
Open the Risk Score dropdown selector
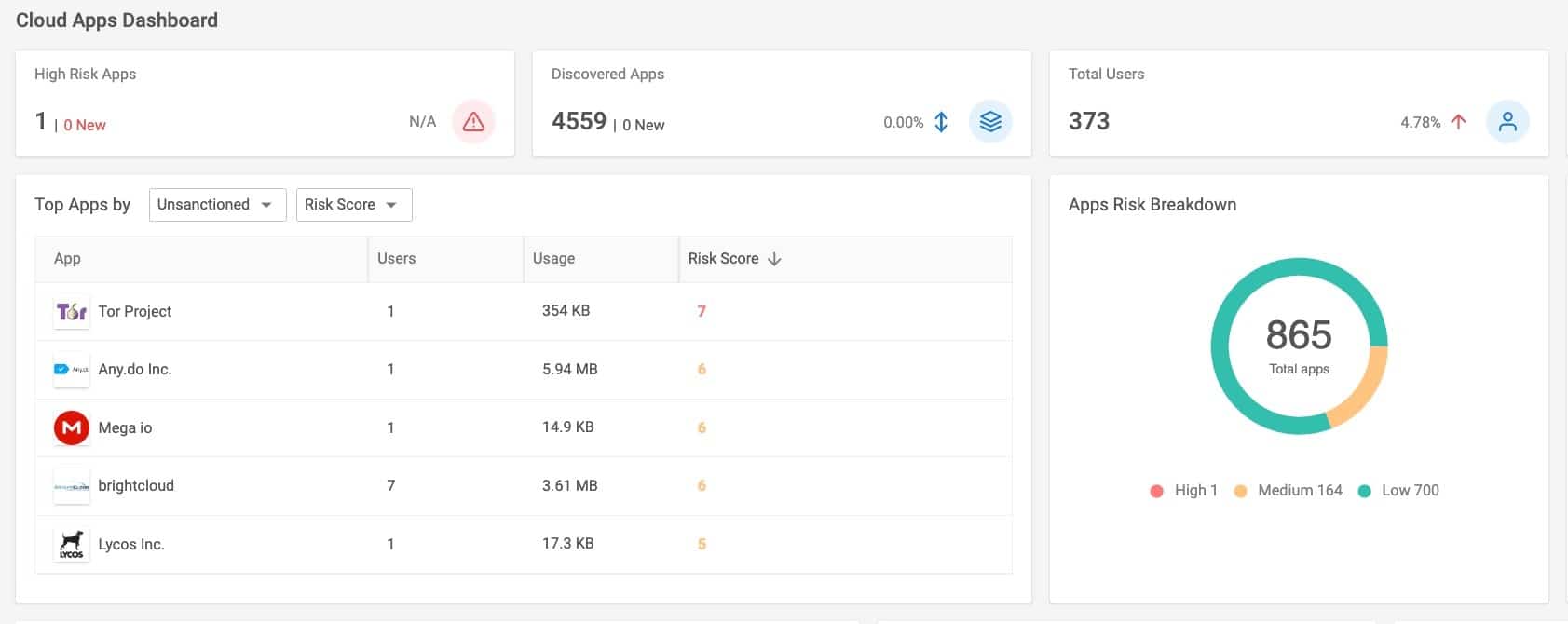coord(353,205)
